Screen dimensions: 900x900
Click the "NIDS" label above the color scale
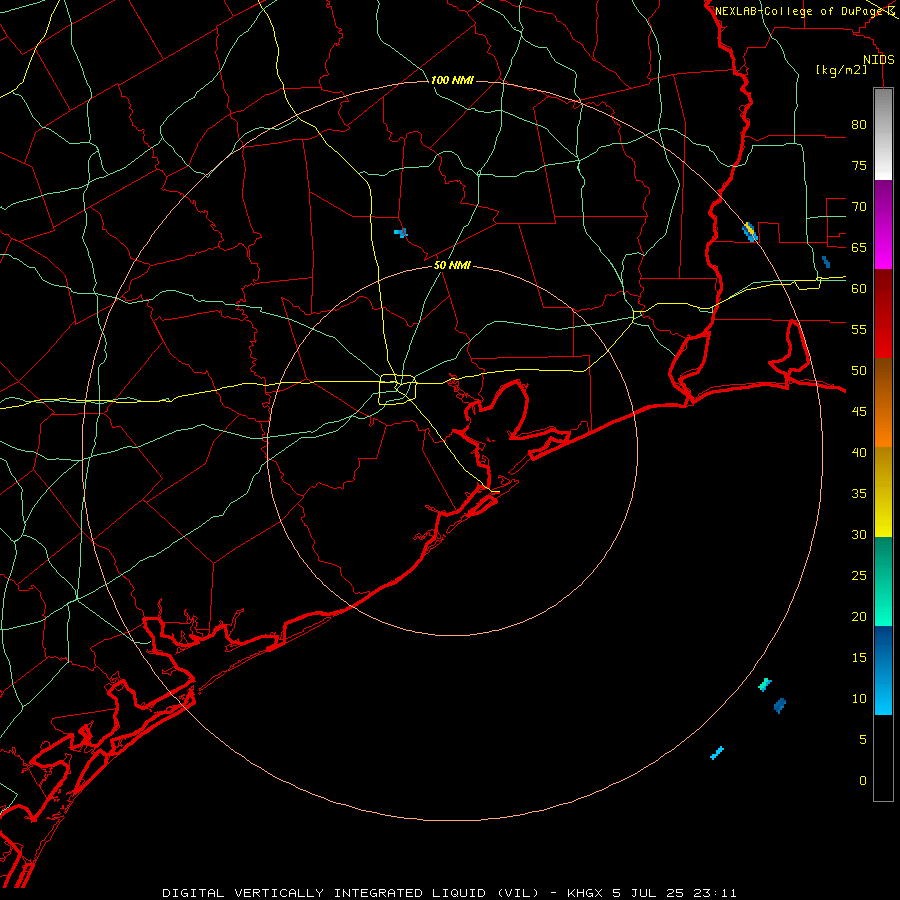879,60
